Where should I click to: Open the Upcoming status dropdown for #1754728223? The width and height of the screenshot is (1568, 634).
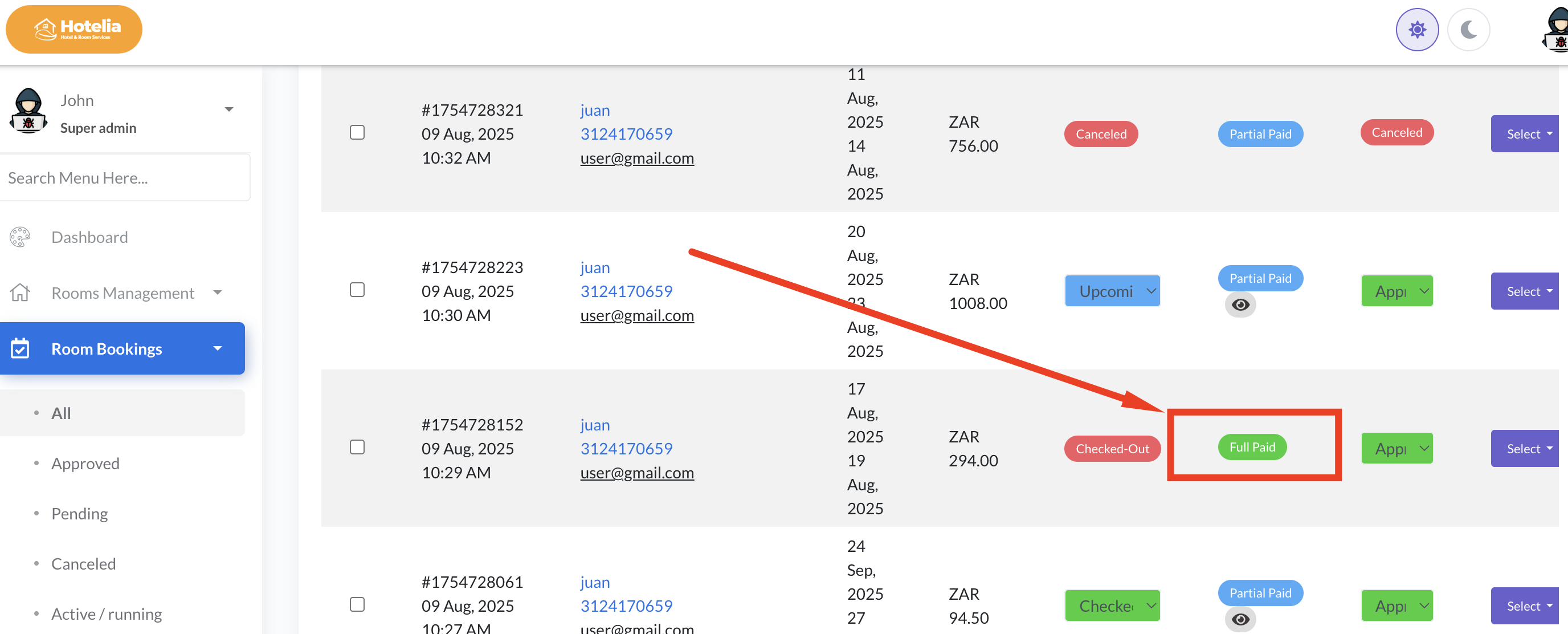pos(1112,291)
